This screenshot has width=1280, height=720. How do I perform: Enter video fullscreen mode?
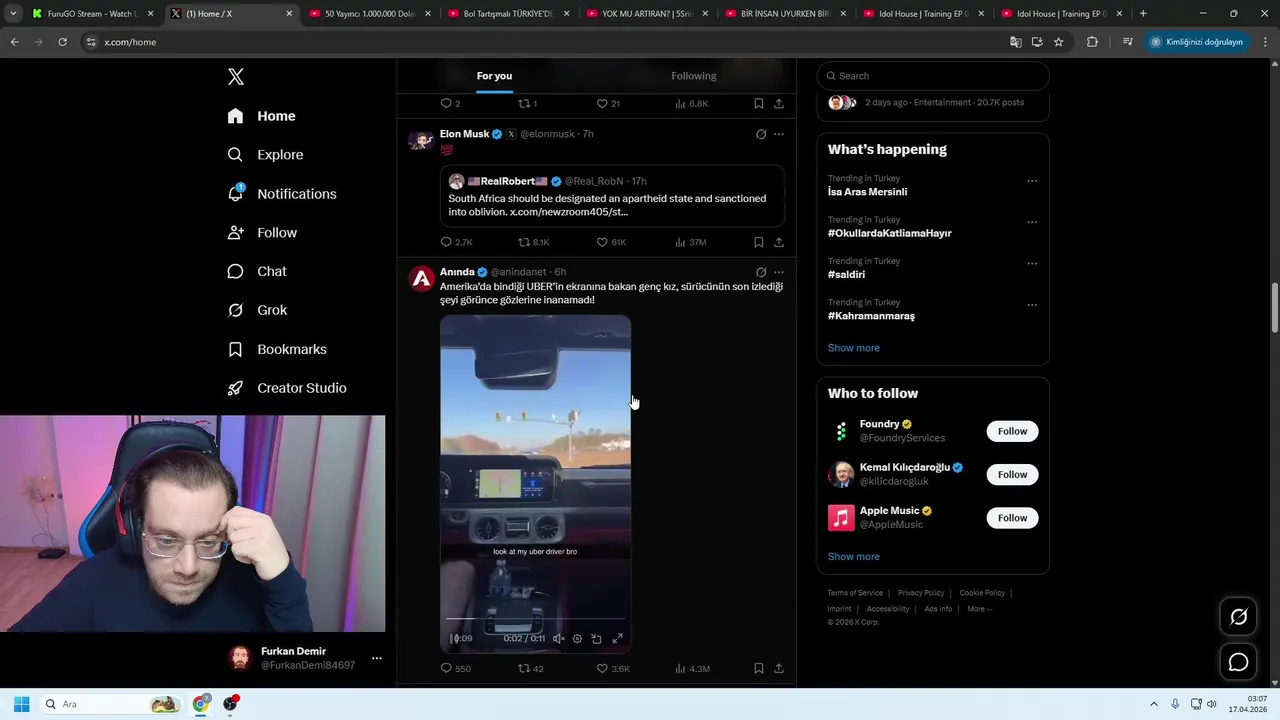point(617,638)
